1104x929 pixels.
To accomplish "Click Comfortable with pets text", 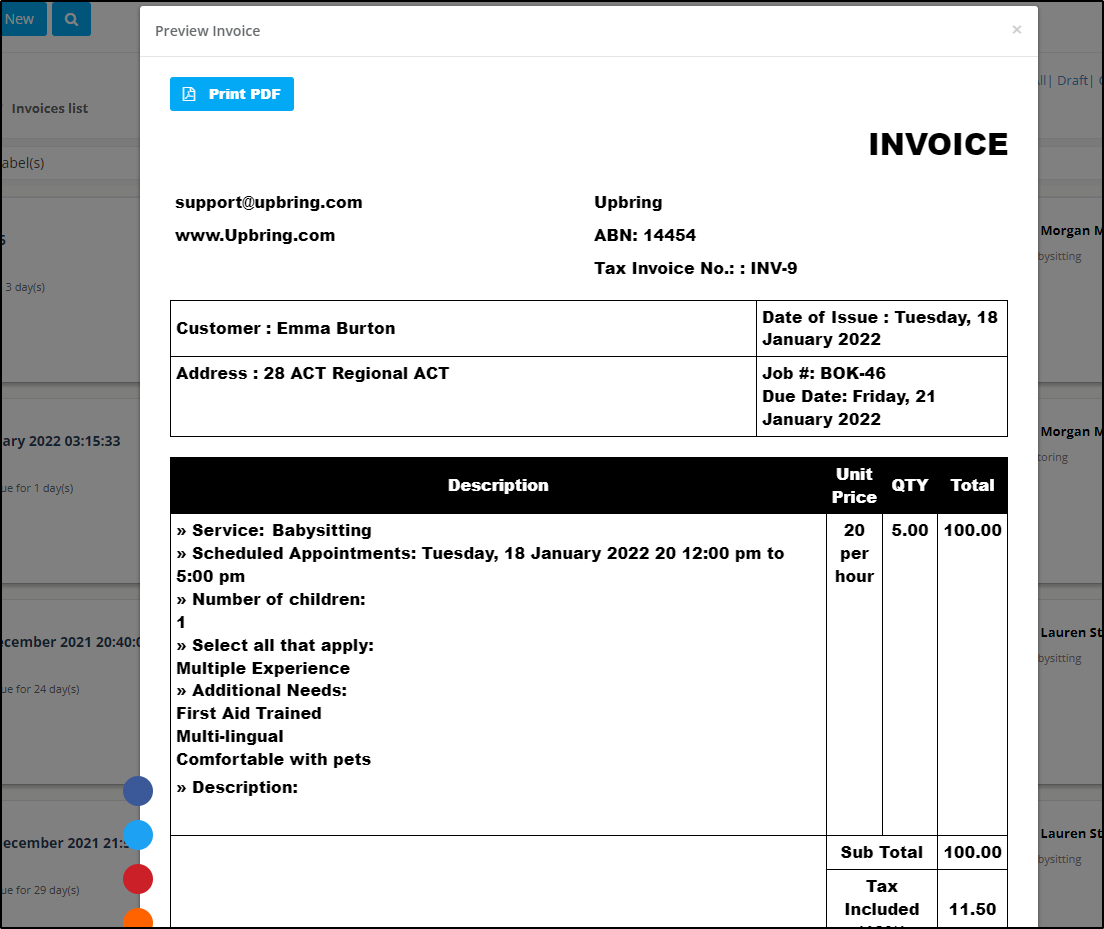I will pos(273,759).
